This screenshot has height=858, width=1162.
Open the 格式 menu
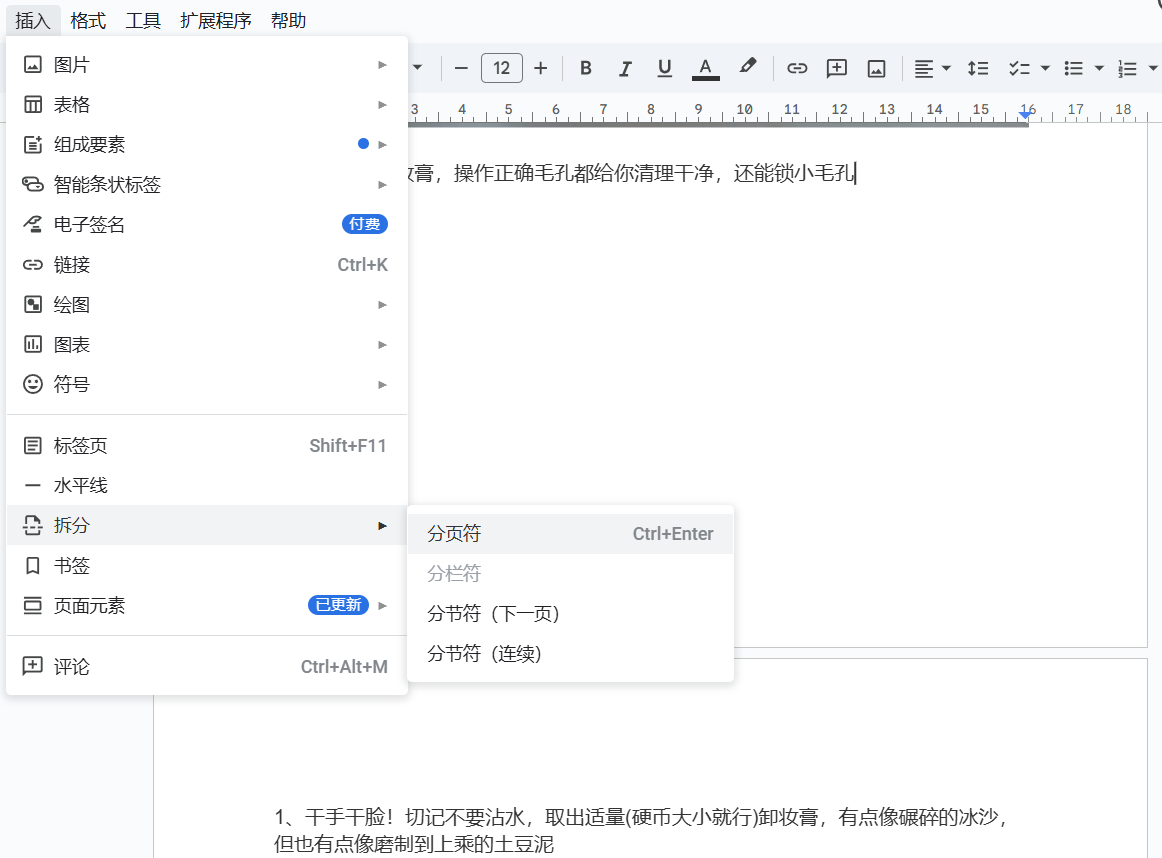click(88, 20)
